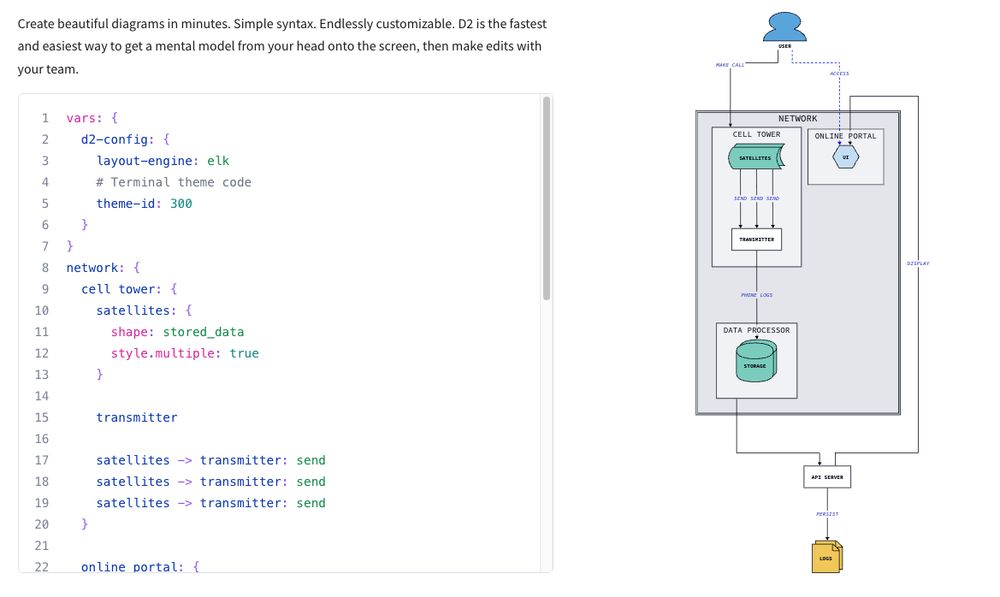Click the intro paragraph starting "Create beautiful diagrams"

282,46
